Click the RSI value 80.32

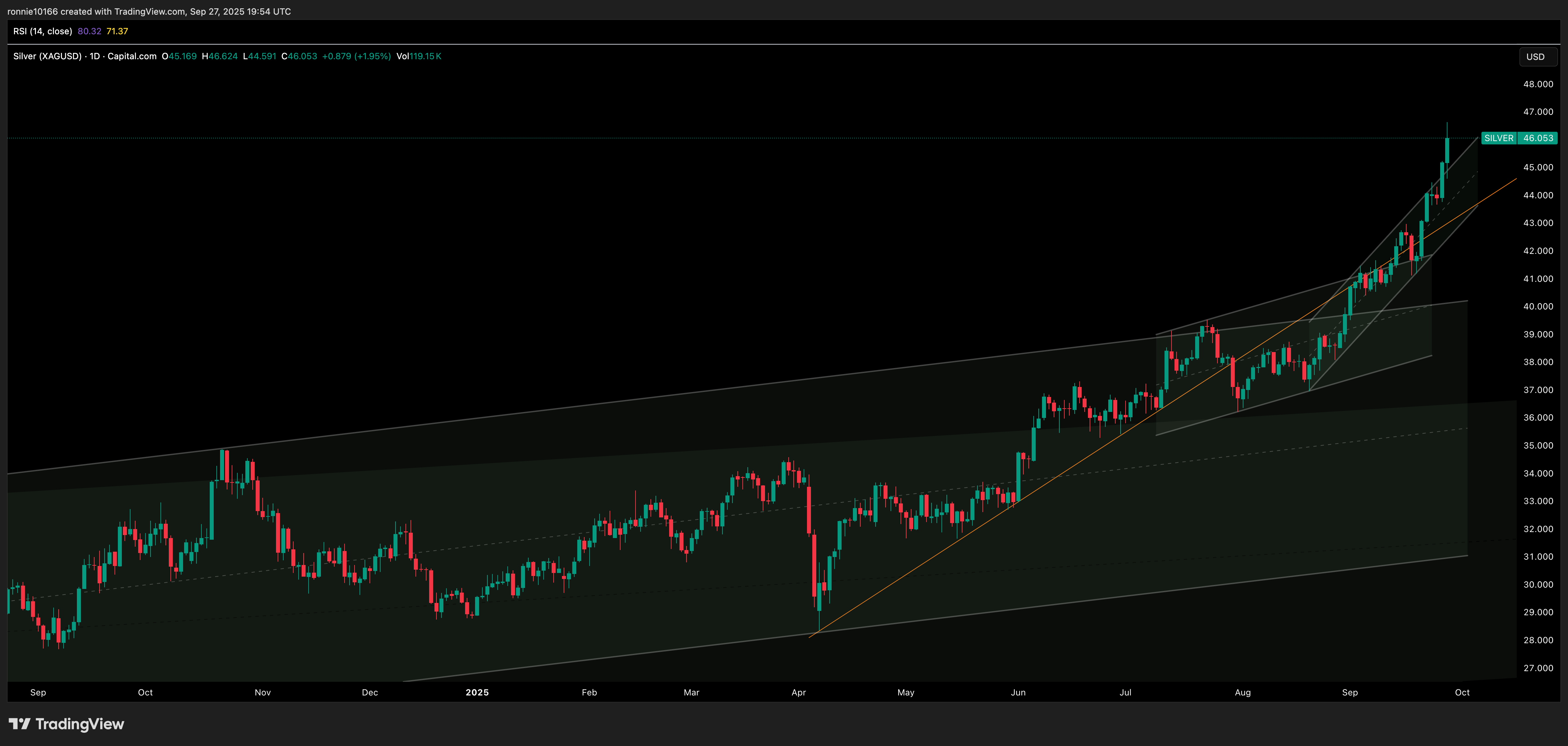pos(90,31)
